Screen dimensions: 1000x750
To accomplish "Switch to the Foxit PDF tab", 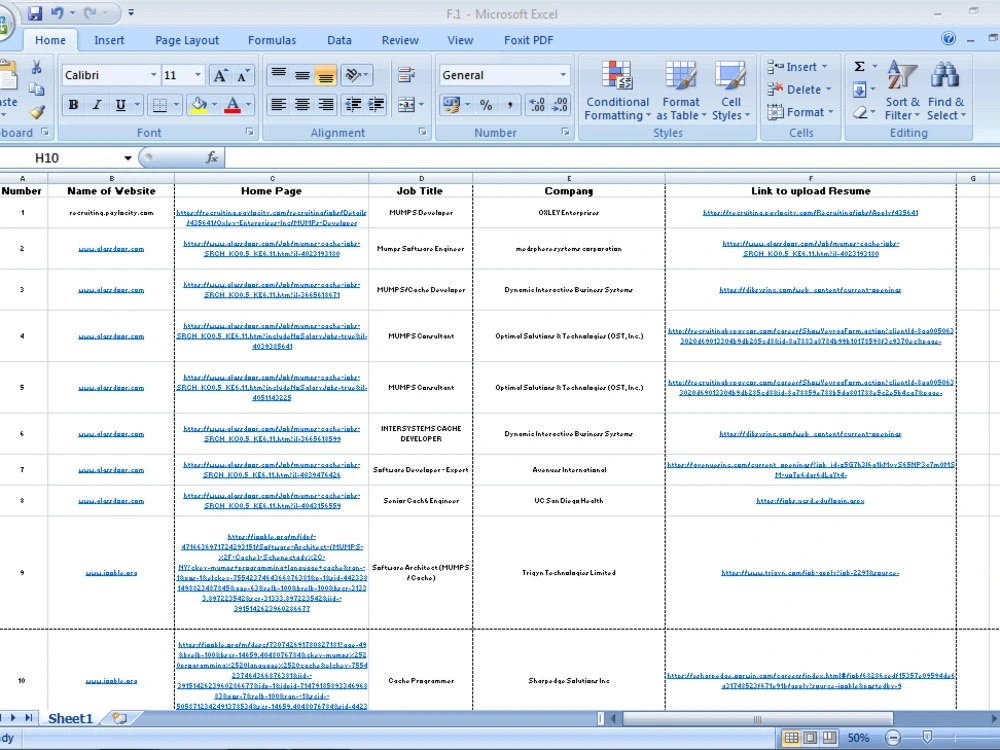I will tap(528, 40).
